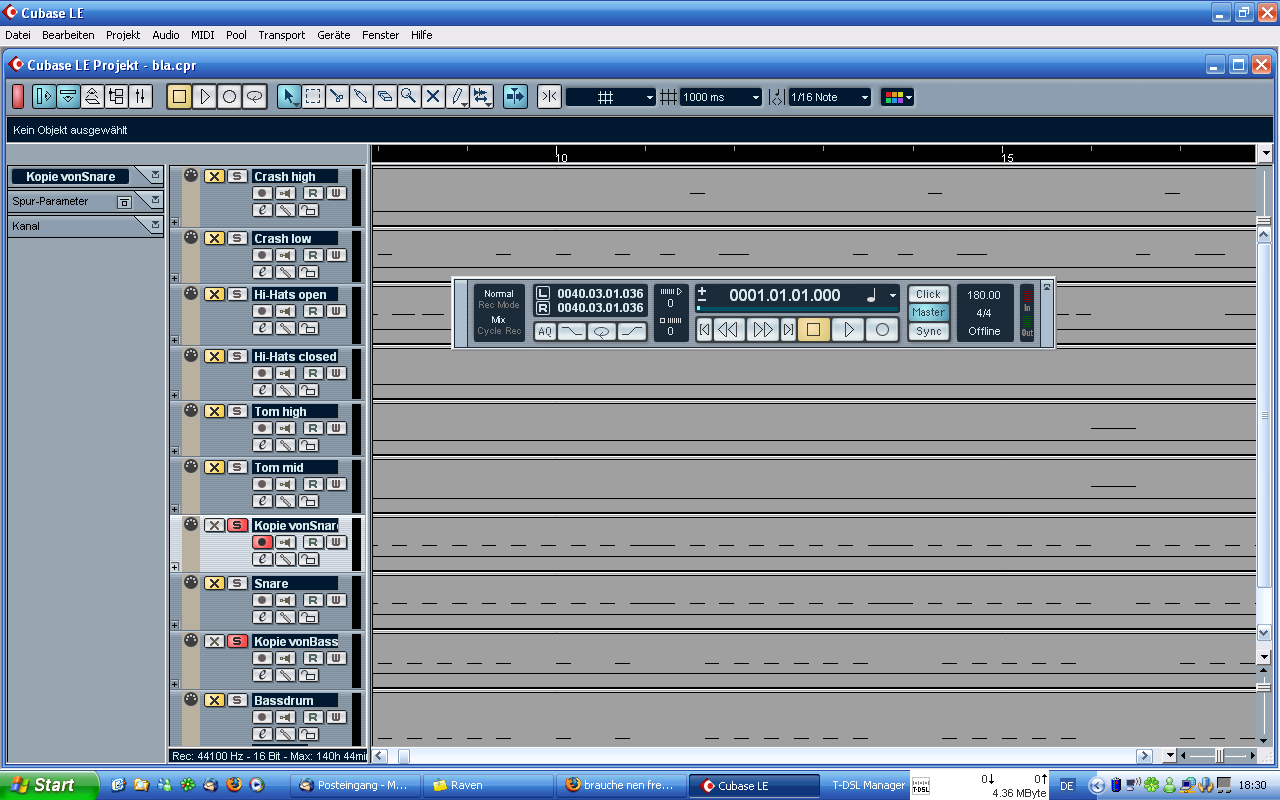
Task: Enable monitor on Hi-Hats open track
Action: point(286,311)
